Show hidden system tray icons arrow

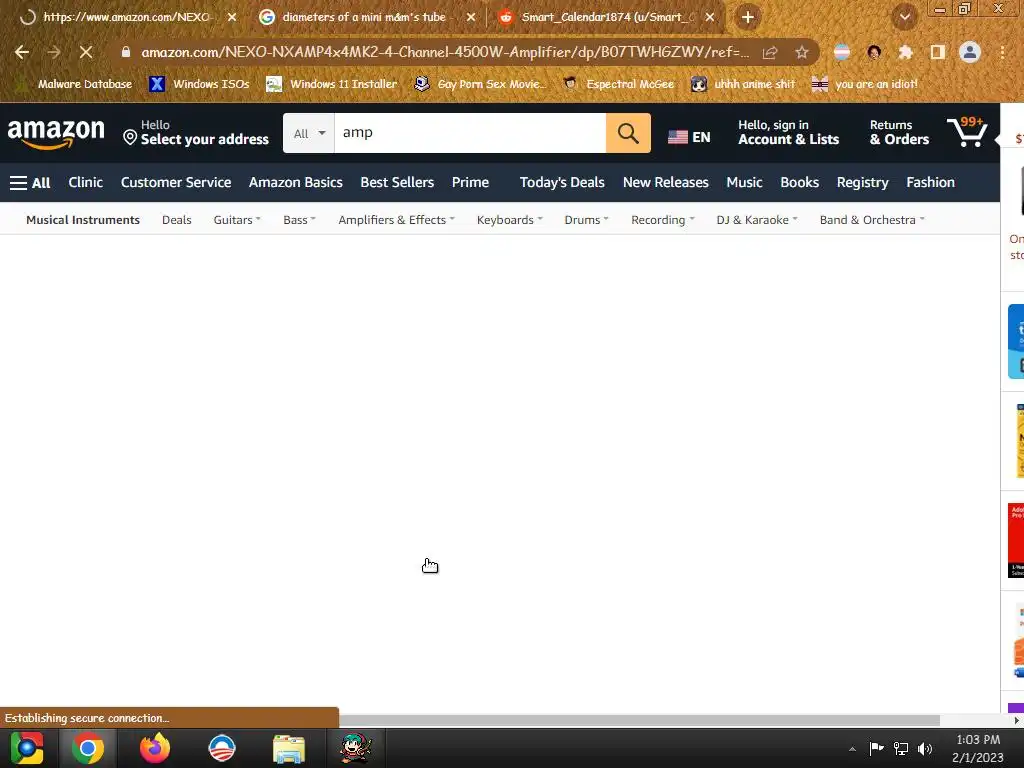[852, 749]
